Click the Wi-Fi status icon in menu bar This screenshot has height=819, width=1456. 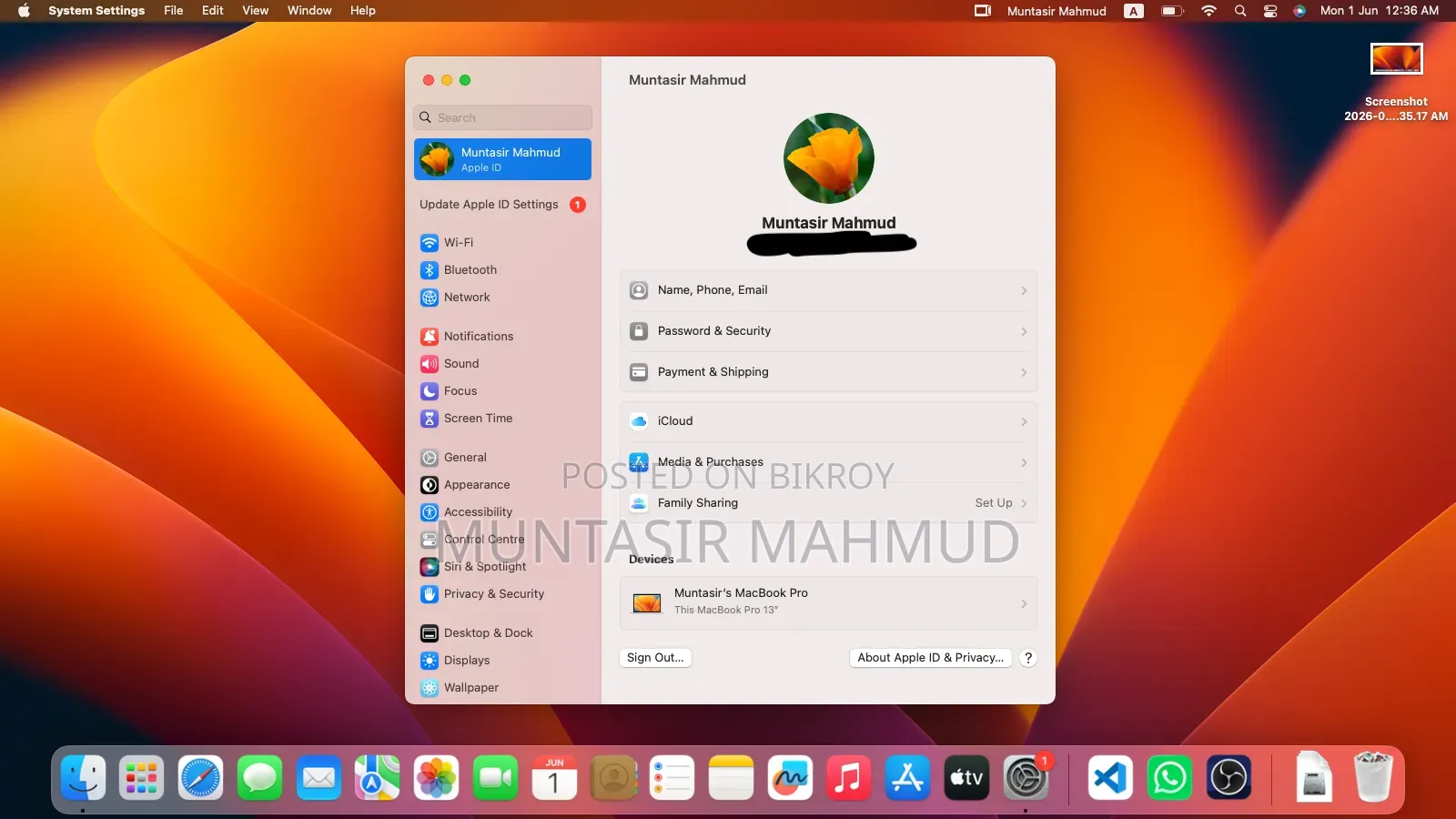pyautogui.click(x=1208, y=11)
